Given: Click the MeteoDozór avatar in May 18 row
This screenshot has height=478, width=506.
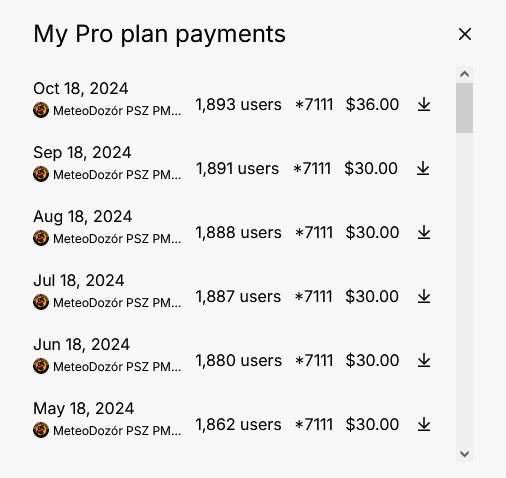Looking at the screenshot, I should (x=41, y=430).
